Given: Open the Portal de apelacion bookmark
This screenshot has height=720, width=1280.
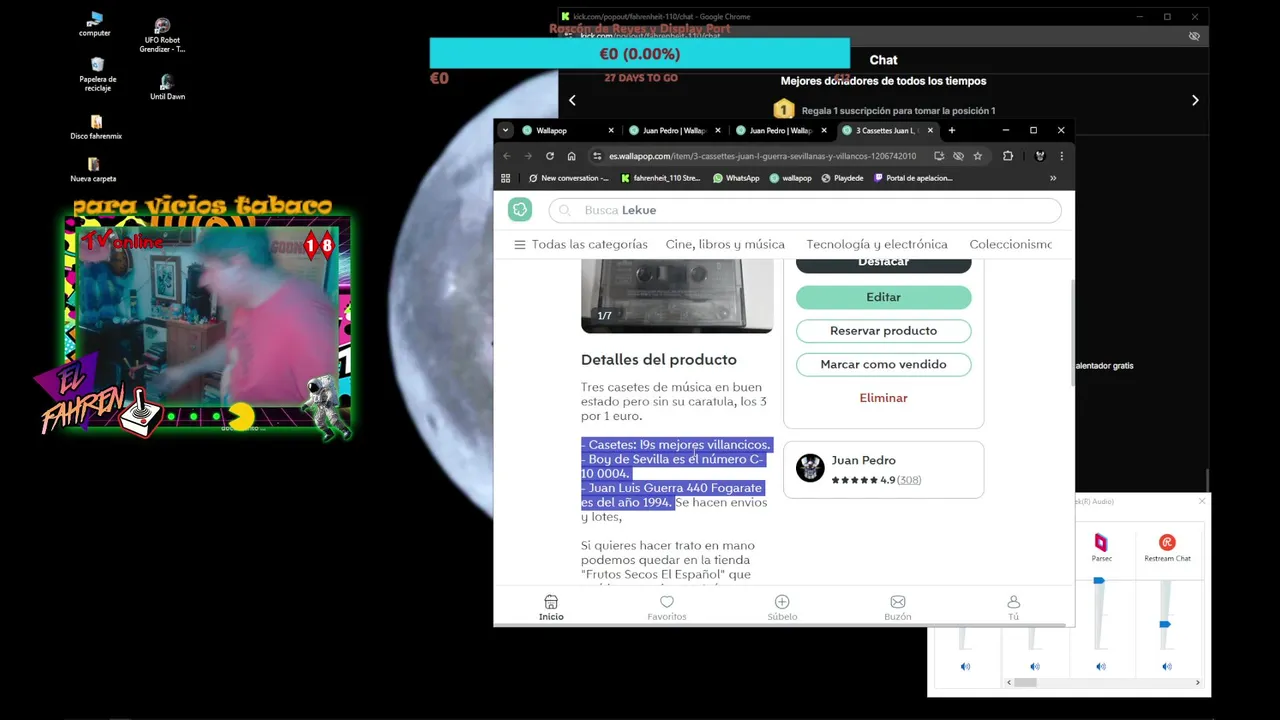Looking at the screenshot, I should tap(913, 178).
